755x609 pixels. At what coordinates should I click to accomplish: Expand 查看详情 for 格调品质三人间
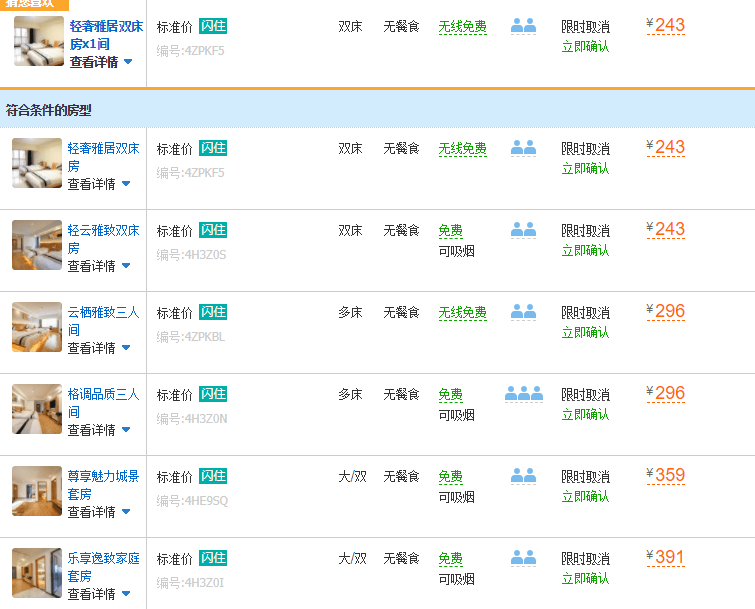click(x=99, y=430)
